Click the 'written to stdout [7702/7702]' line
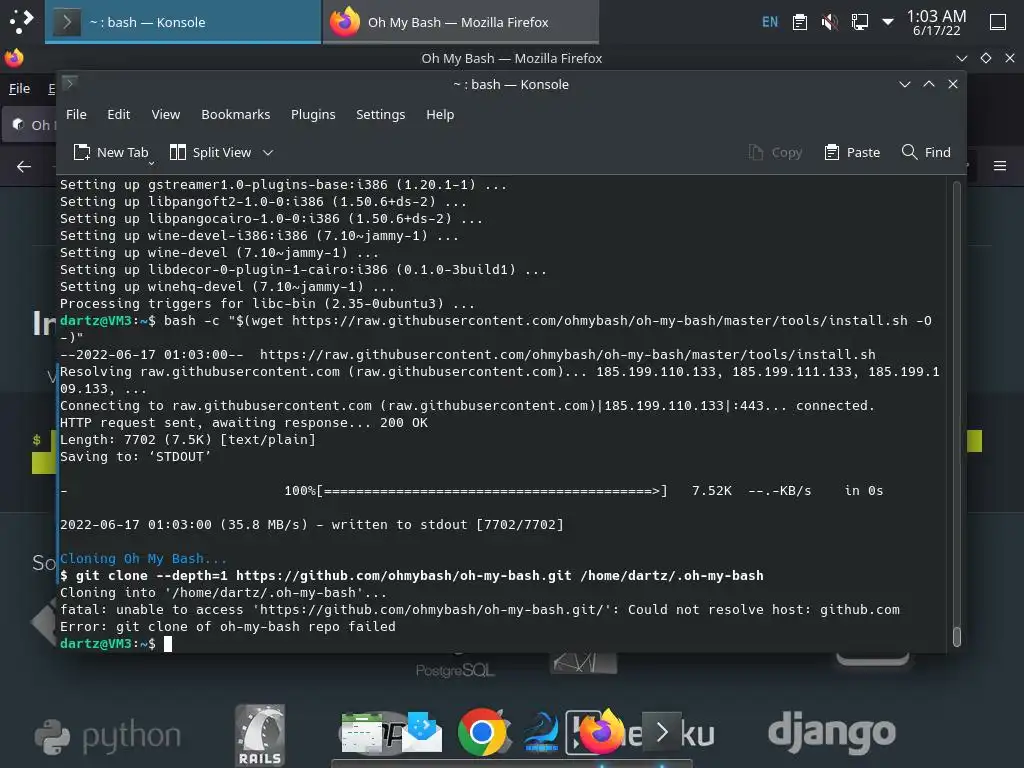Image resolution: width=1024 pixels, height=768 pixels. click(x=312, y=524)
